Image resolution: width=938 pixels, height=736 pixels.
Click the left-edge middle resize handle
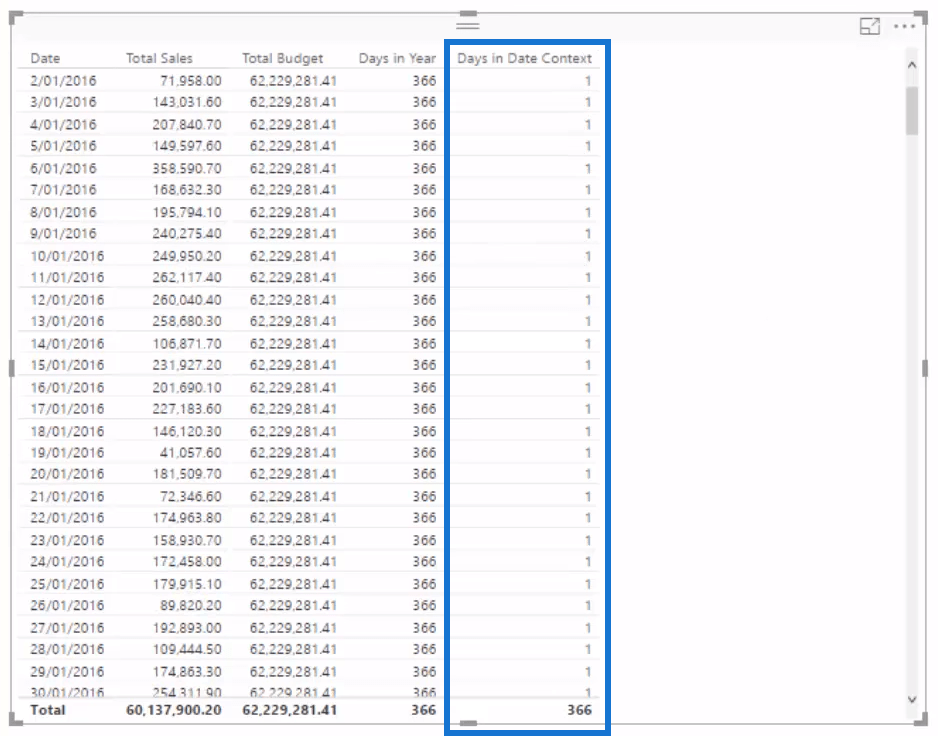point(12,368)
